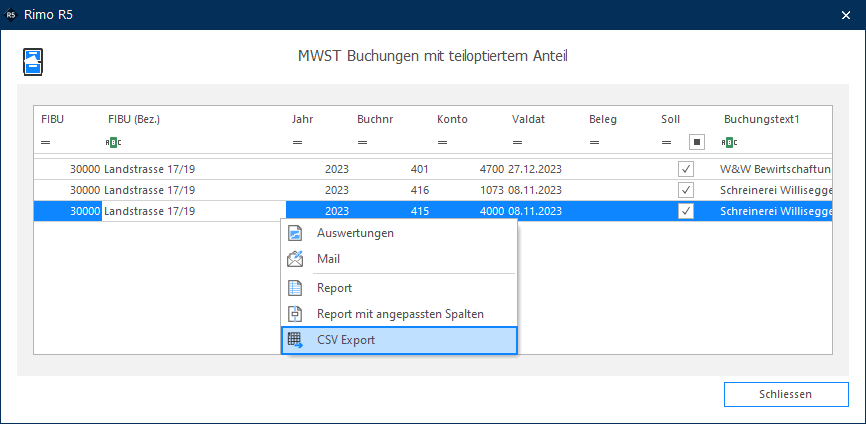Screen dimensions: 866x424
Task: Click the blue archive drawer icon near title
Action: [x=33, y=61]
